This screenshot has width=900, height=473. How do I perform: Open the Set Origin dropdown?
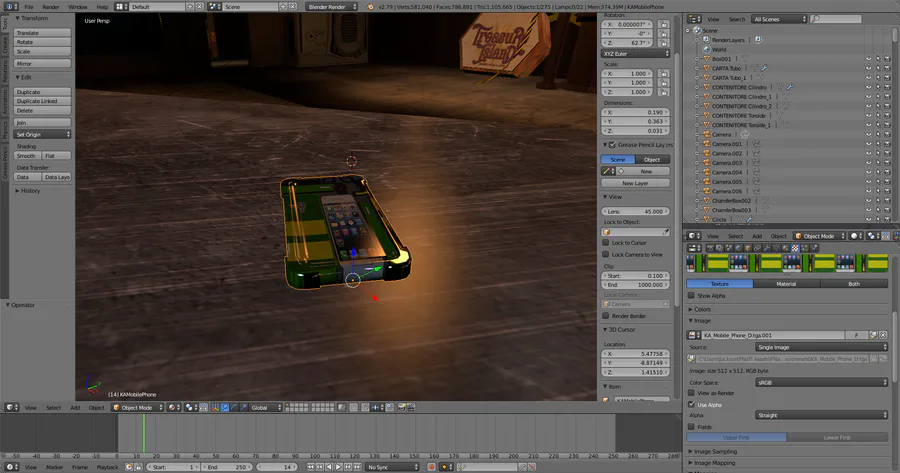(42, 134)
